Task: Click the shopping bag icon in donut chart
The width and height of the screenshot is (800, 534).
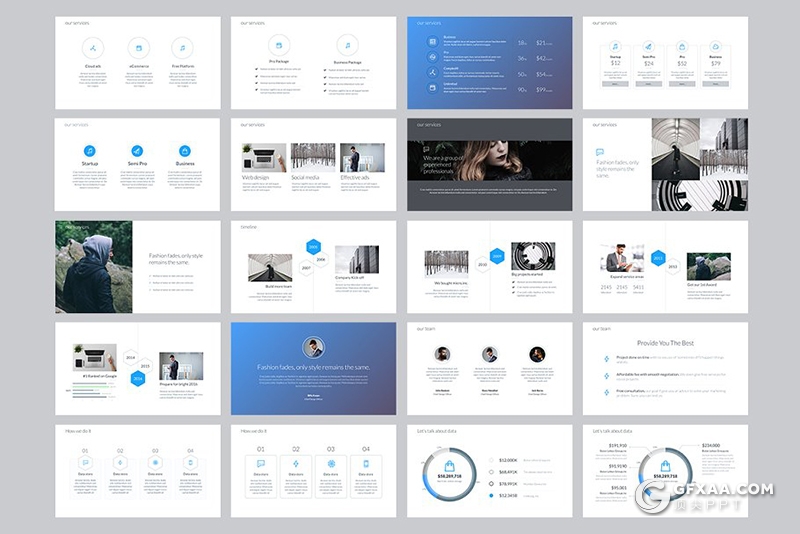Action: coord(449,466)
